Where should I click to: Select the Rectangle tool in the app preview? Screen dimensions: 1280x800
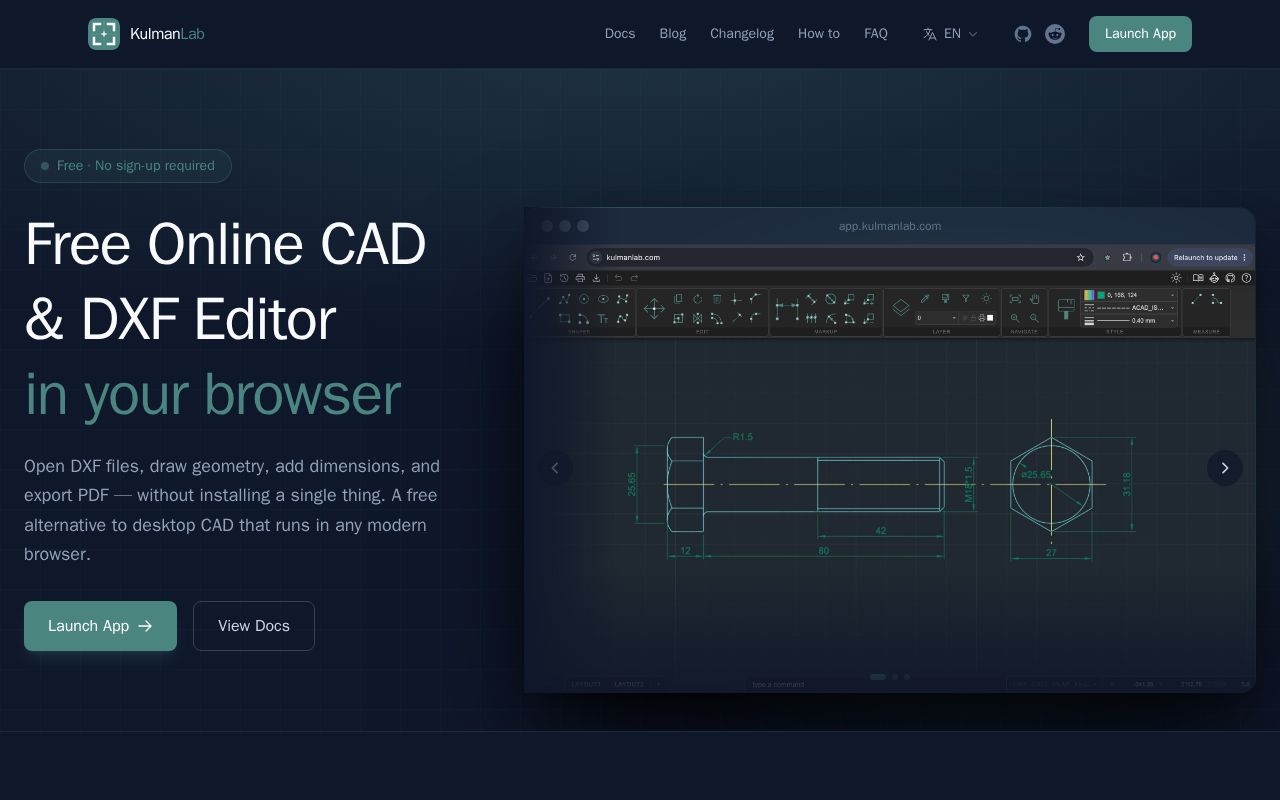[x=565, y=318]
